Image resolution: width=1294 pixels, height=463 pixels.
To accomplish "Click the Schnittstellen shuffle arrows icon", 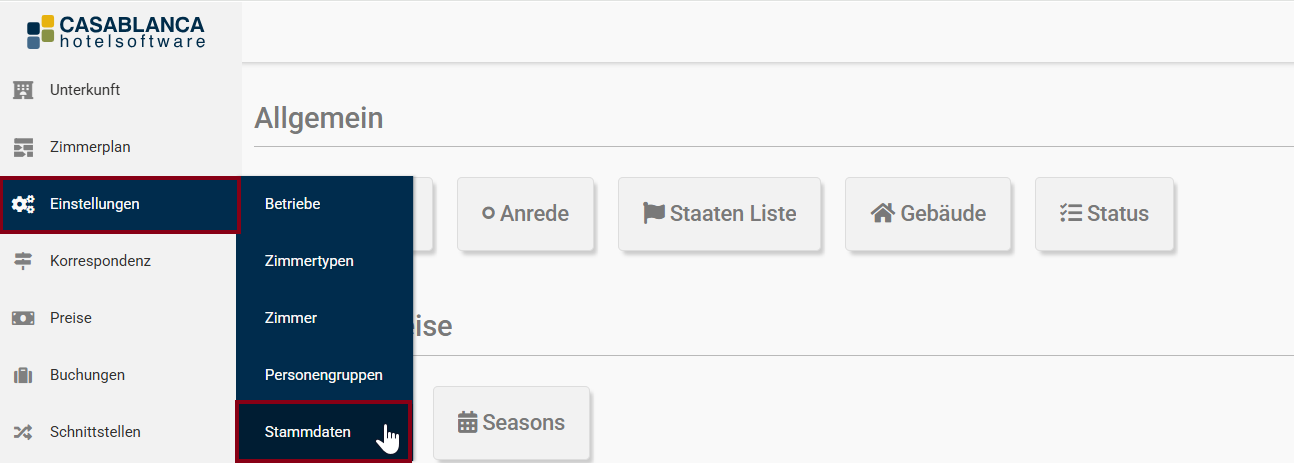I will (23, 432).
